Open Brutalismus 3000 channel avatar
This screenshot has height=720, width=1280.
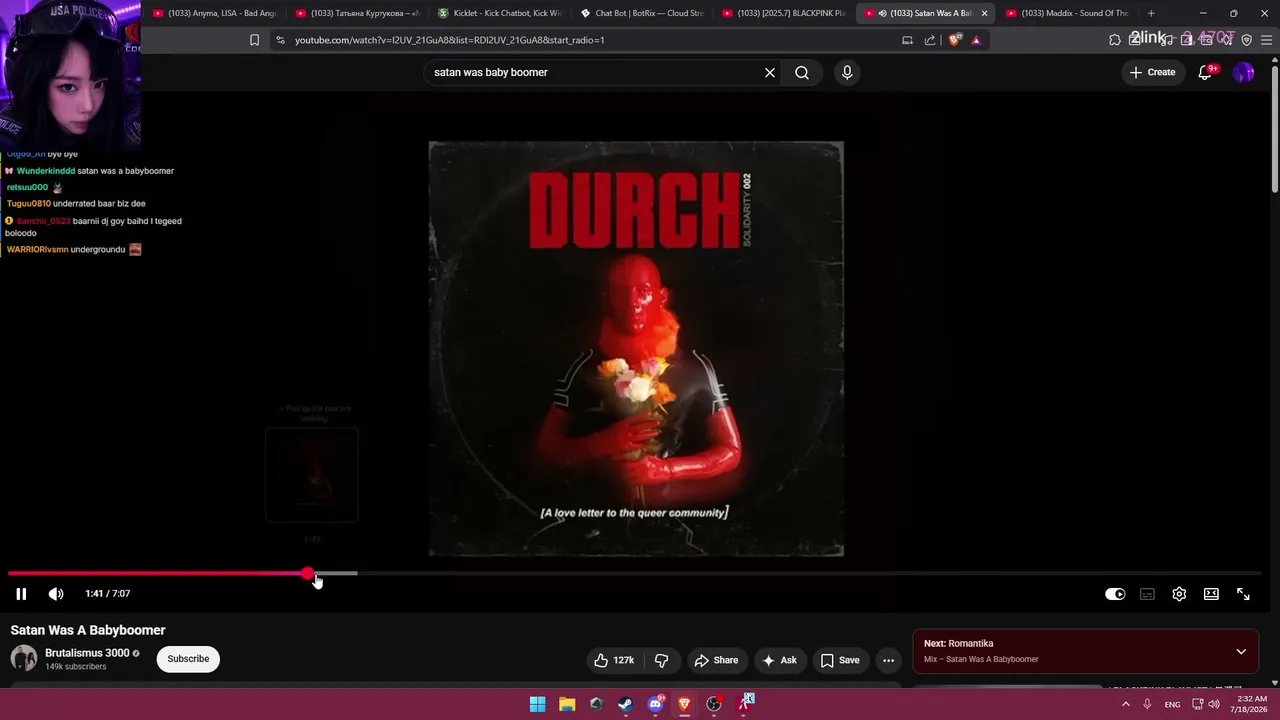pos(24,658)
